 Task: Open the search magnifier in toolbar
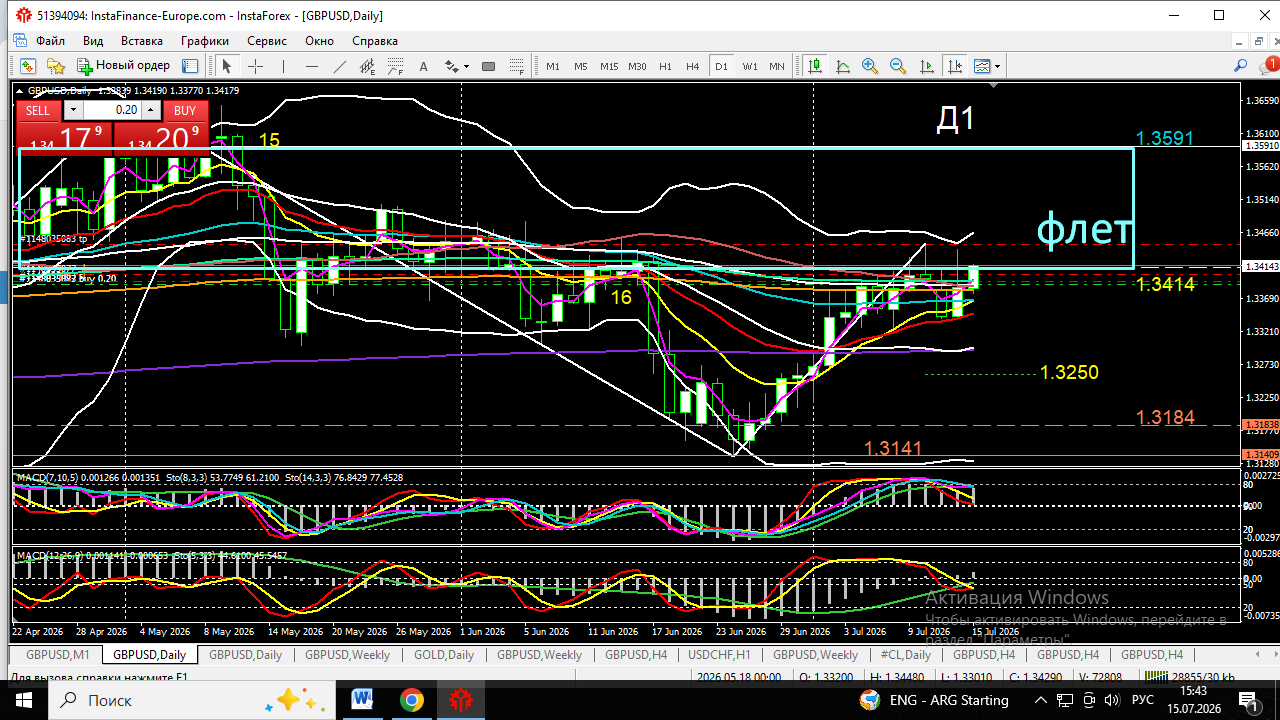pos(1241,66)
